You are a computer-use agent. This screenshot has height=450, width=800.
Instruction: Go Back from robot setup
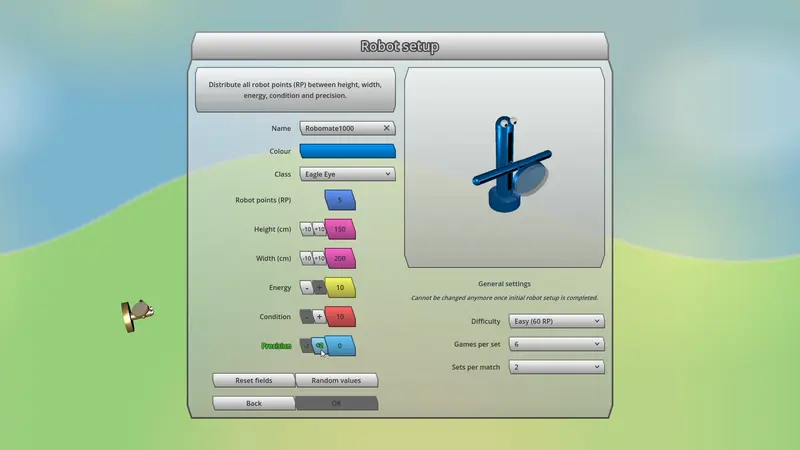click(x=254, y=403)
